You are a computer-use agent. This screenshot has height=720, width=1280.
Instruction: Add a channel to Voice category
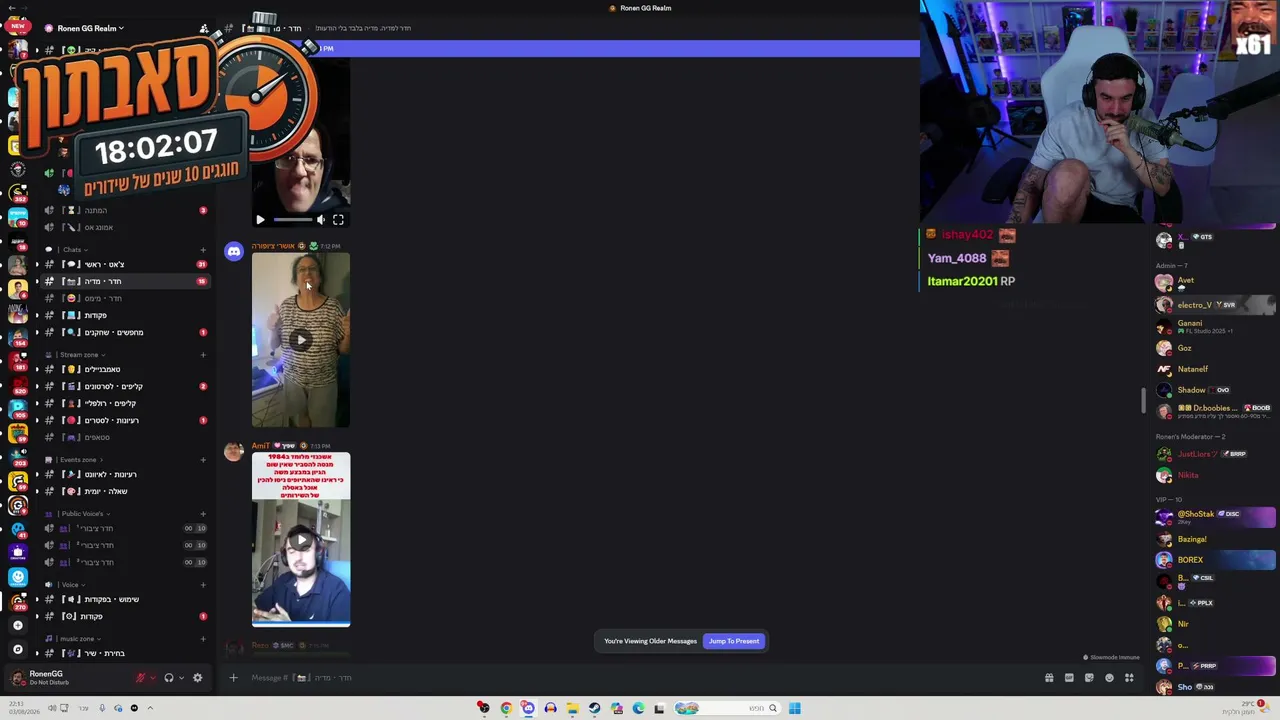203,585
